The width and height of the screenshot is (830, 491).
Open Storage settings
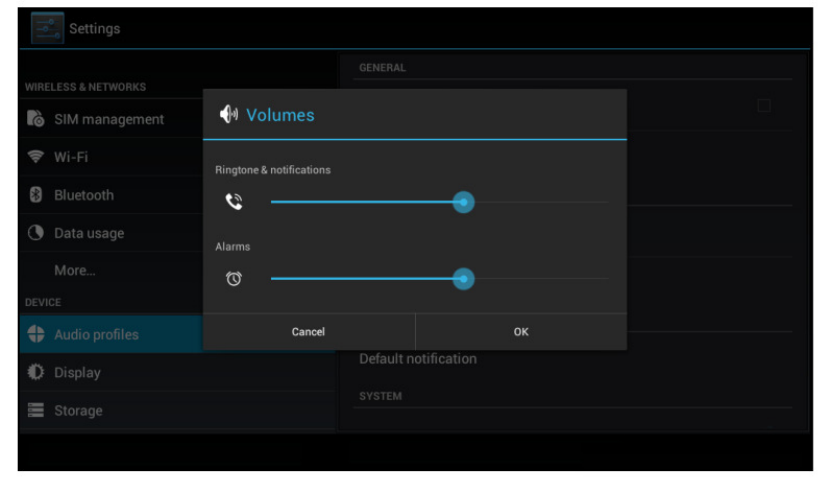coord(178,410)
